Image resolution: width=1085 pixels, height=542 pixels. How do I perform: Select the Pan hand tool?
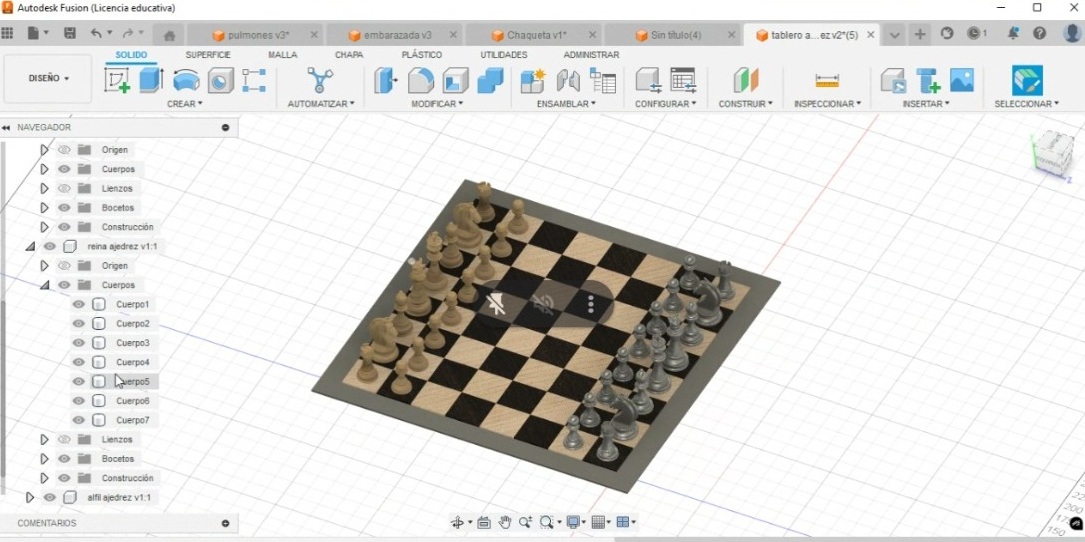coord(504,522)
